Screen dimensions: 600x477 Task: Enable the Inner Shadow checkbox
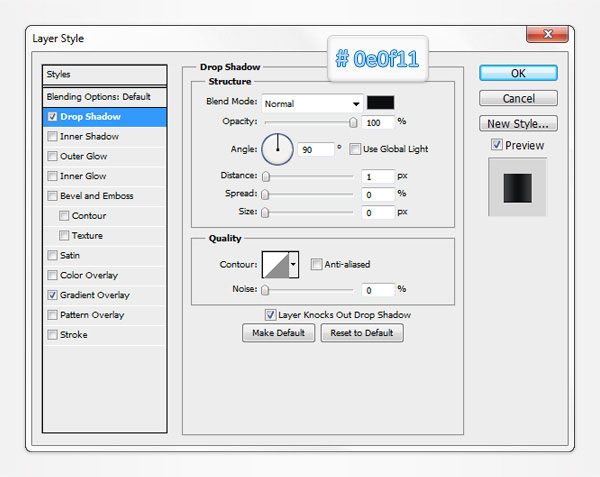[x=52, y=137]
